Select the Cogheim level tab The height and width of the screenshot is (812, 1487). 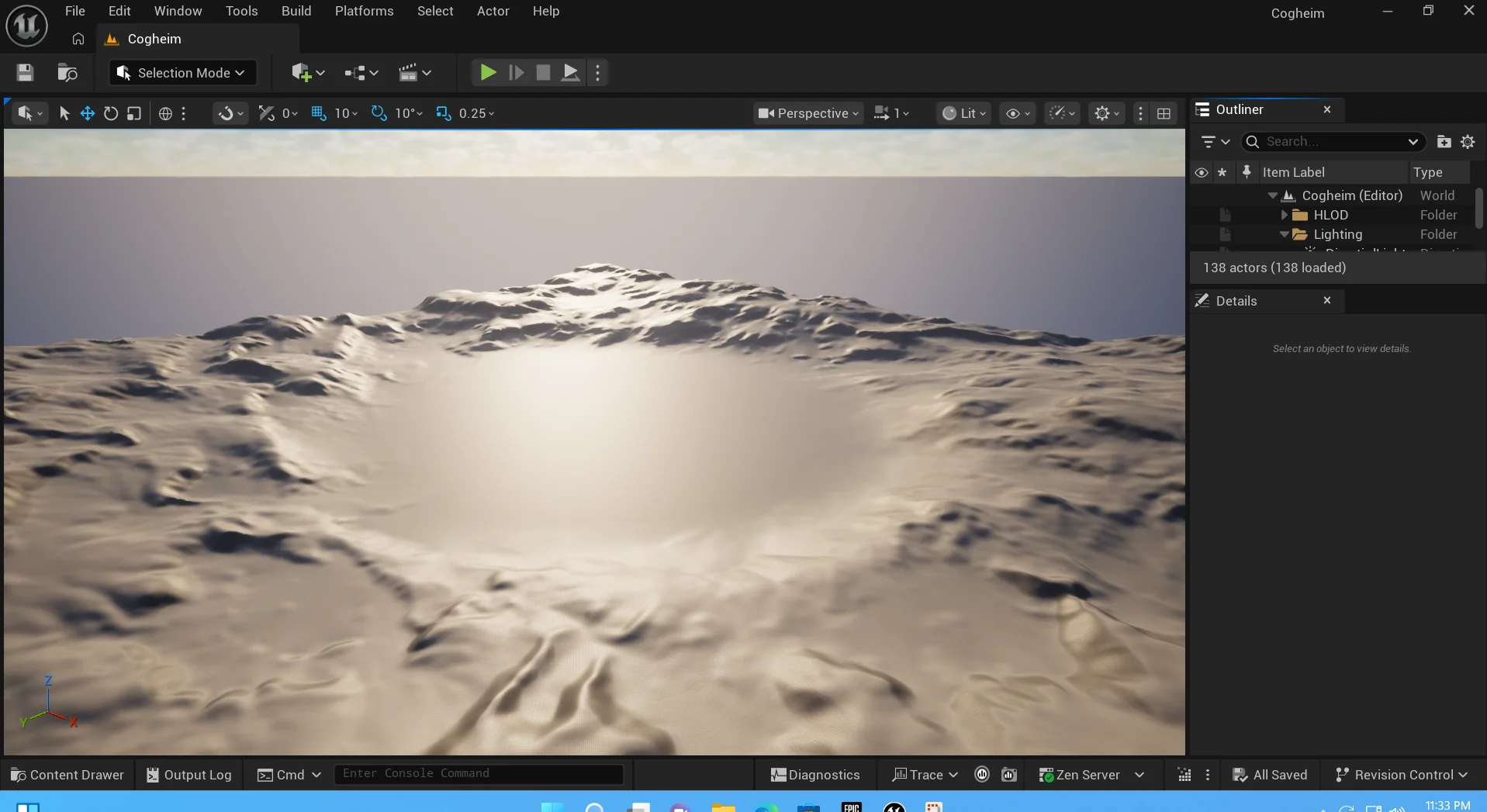tap(198, 39)
